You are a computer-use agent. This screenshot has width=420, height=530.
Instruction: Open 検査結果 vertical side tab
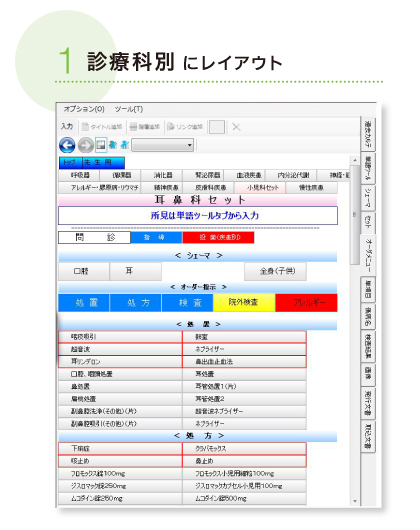click(x=368, y=347)
